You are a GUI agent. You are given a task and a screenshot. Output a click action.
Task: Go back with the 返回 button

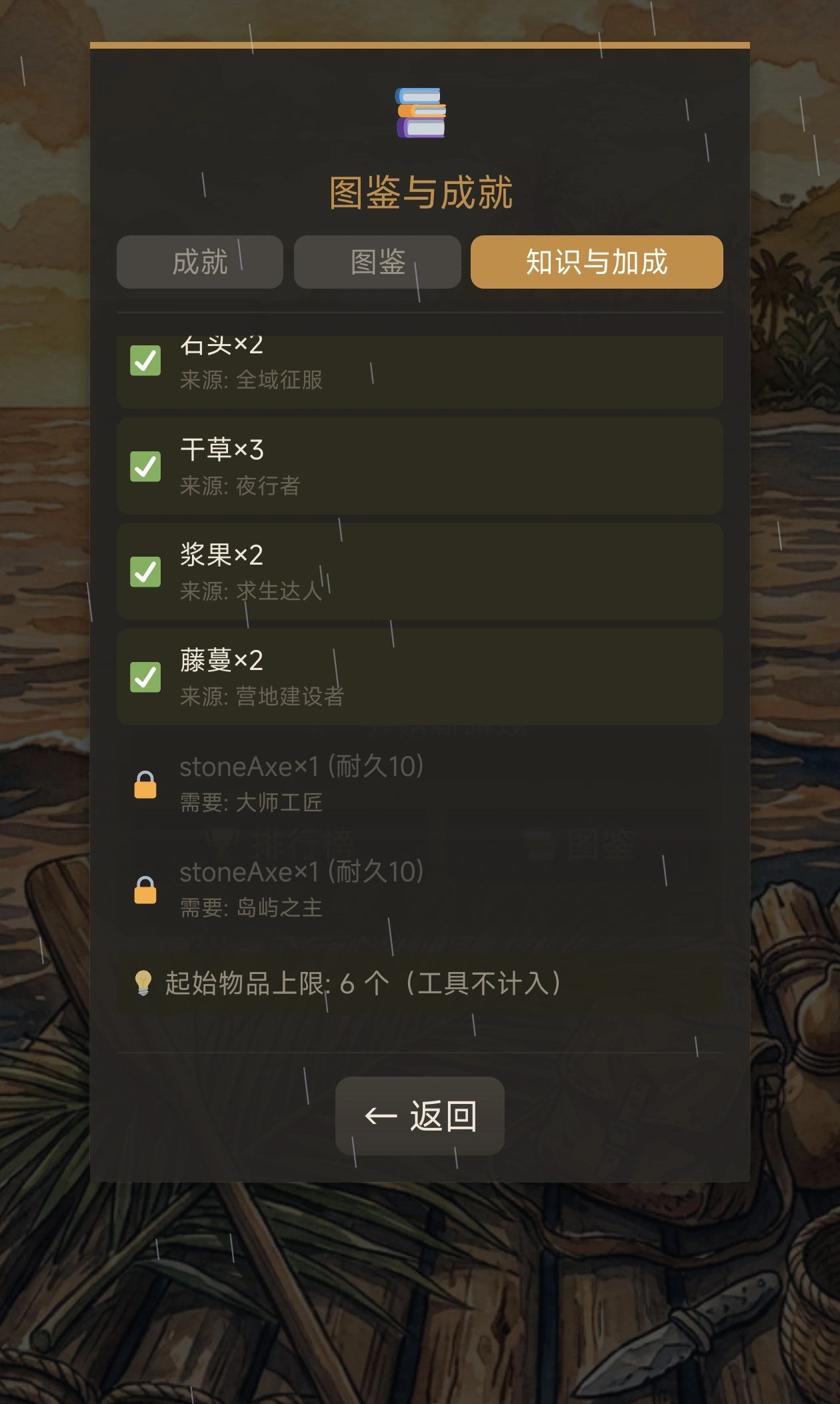tap(420, 1115)
